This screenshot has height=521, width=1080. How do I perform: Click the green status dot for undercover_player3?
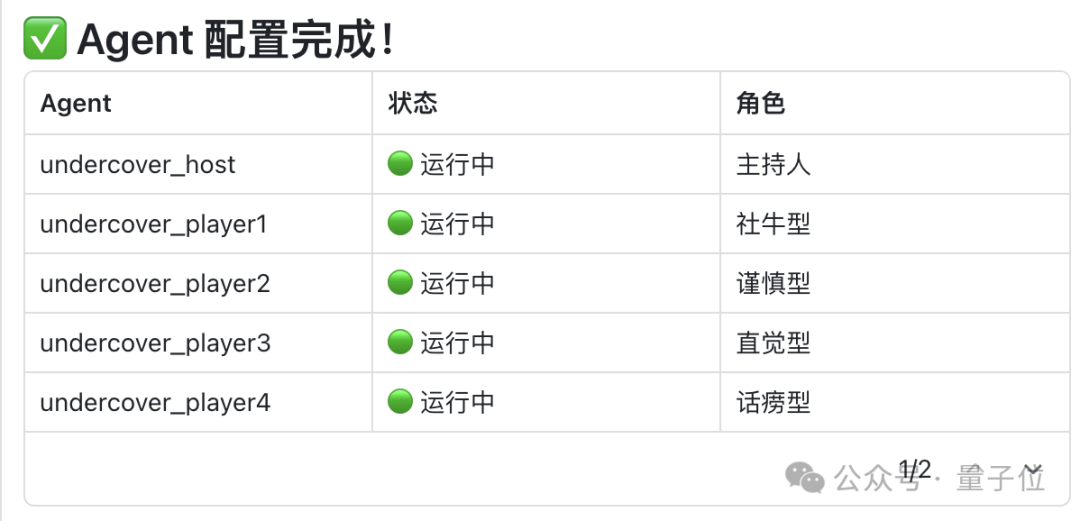tap(399, 342)
